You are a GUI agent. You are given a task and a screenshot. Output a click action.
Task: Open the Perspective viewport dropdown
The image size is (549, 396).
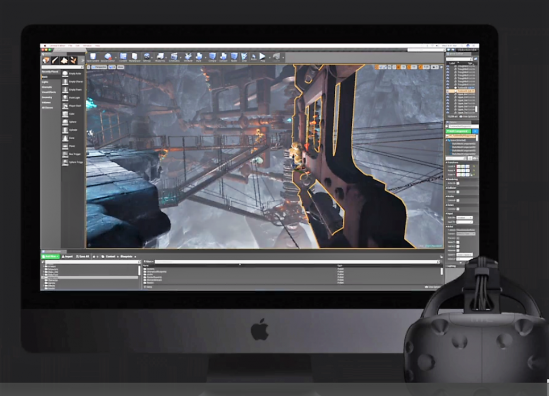[x=99, y=67]
